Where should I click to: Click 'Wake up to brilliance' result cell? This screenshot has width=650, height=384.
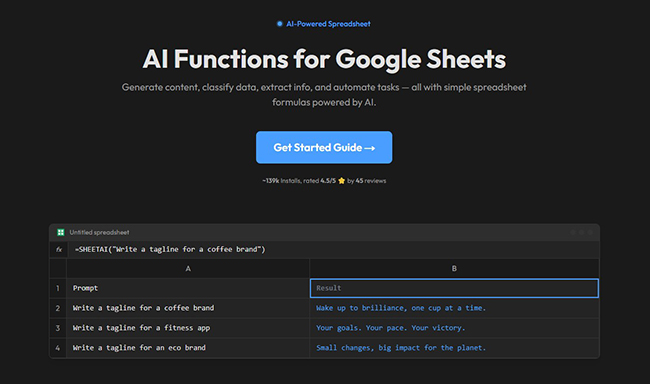coord(454,308)
